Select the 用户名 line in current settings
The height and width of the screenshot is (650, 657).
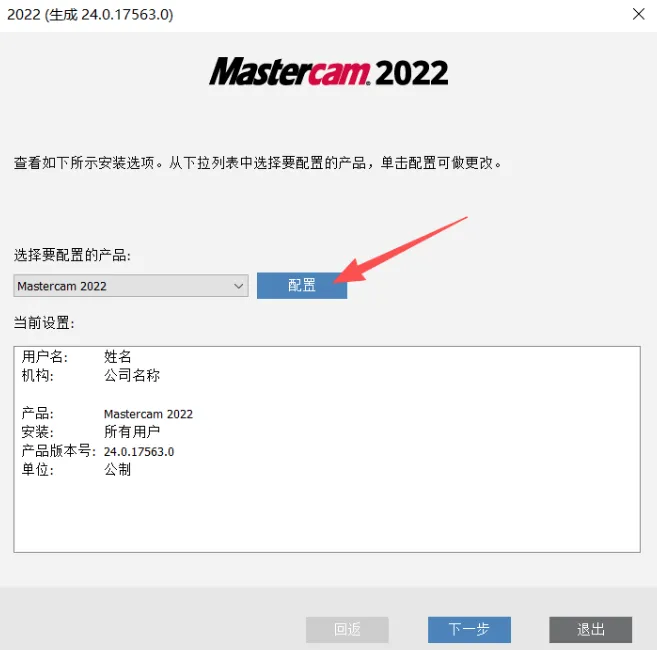(x=77, y=357)
